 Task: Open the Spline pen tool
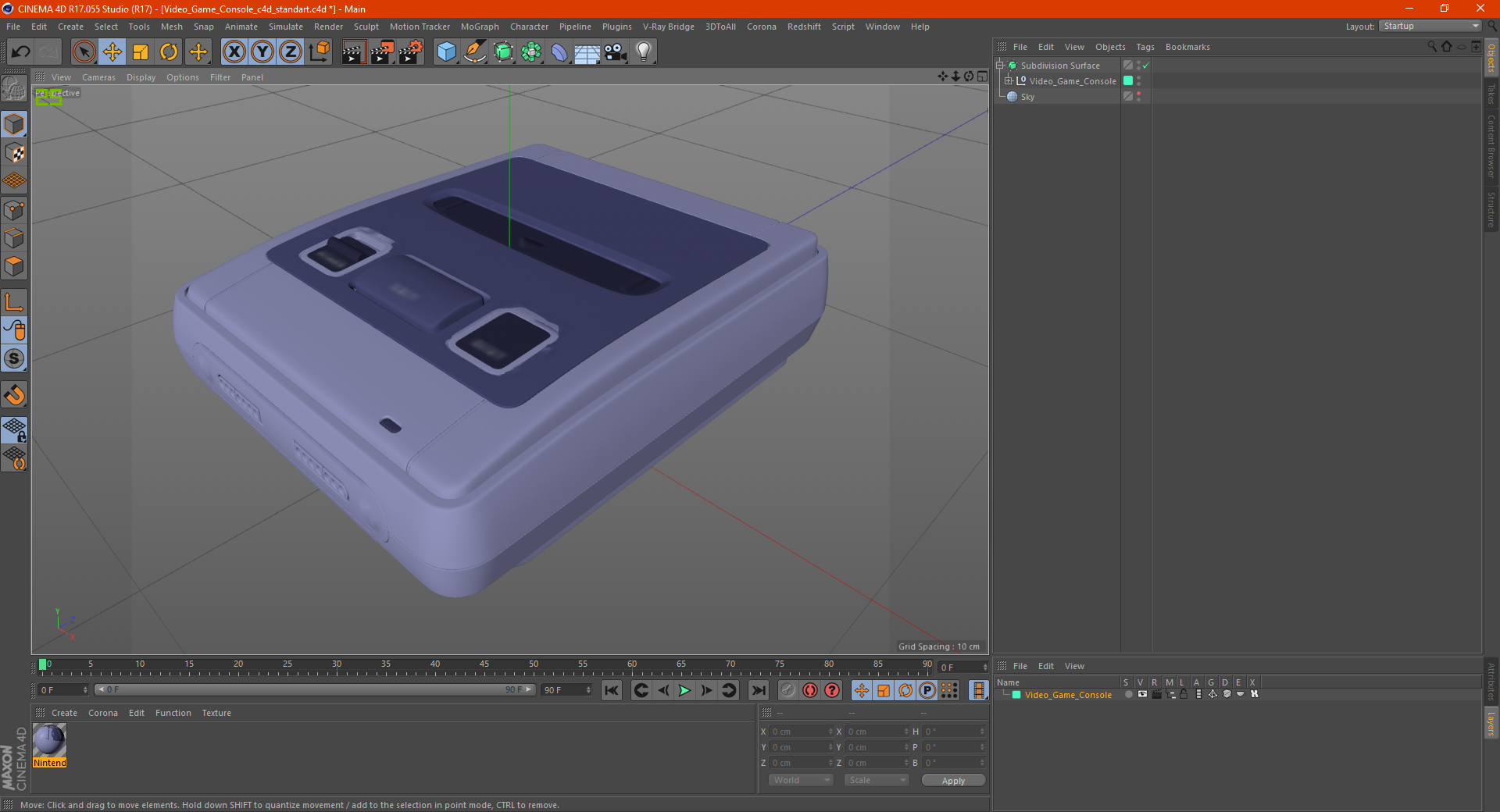474,52
